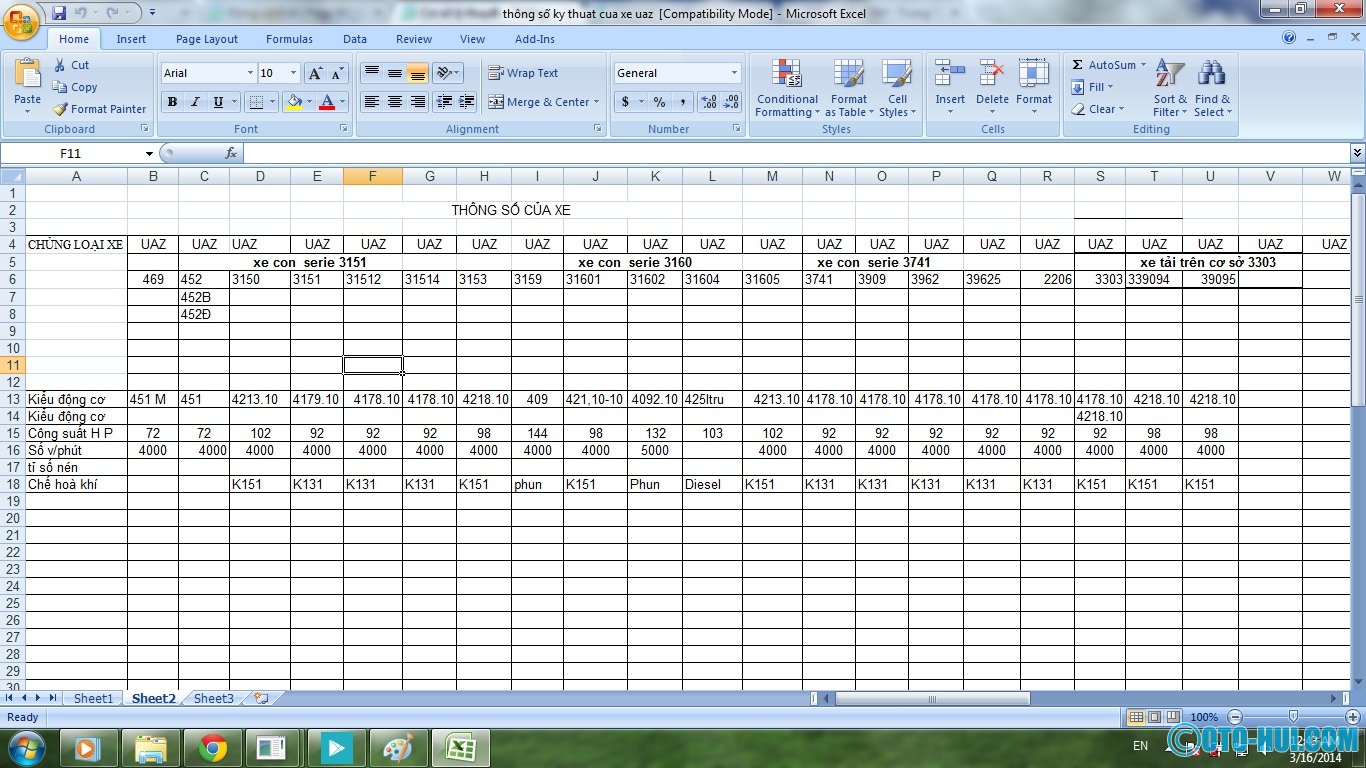Apply the yellow fill color
Viewport: 1366px width, 768px height.
pyautogui.click(x=293, y=102)
